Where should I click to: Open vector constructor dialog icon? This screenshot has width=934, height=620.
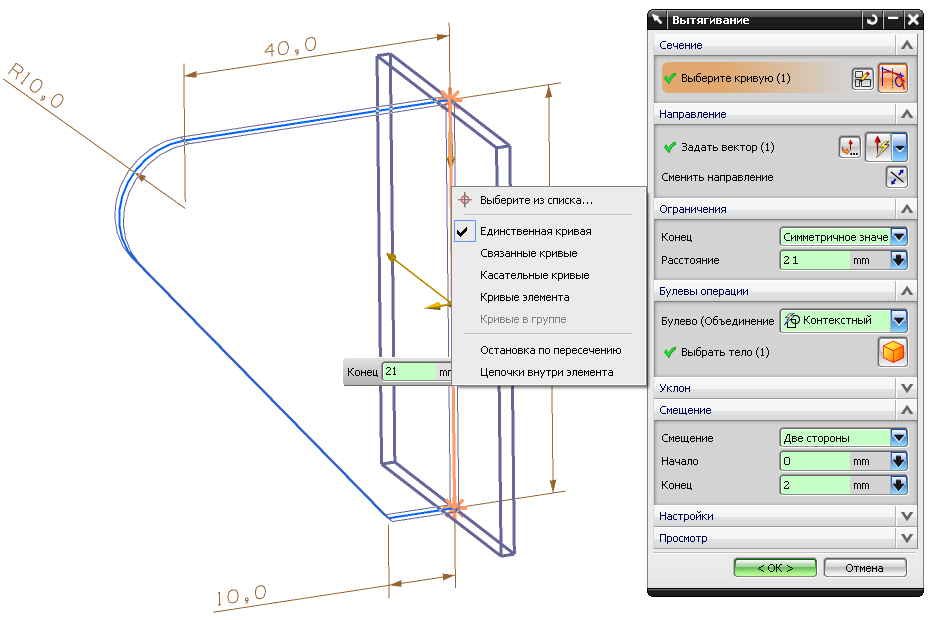pyautogui.click(x=849, y=147)
